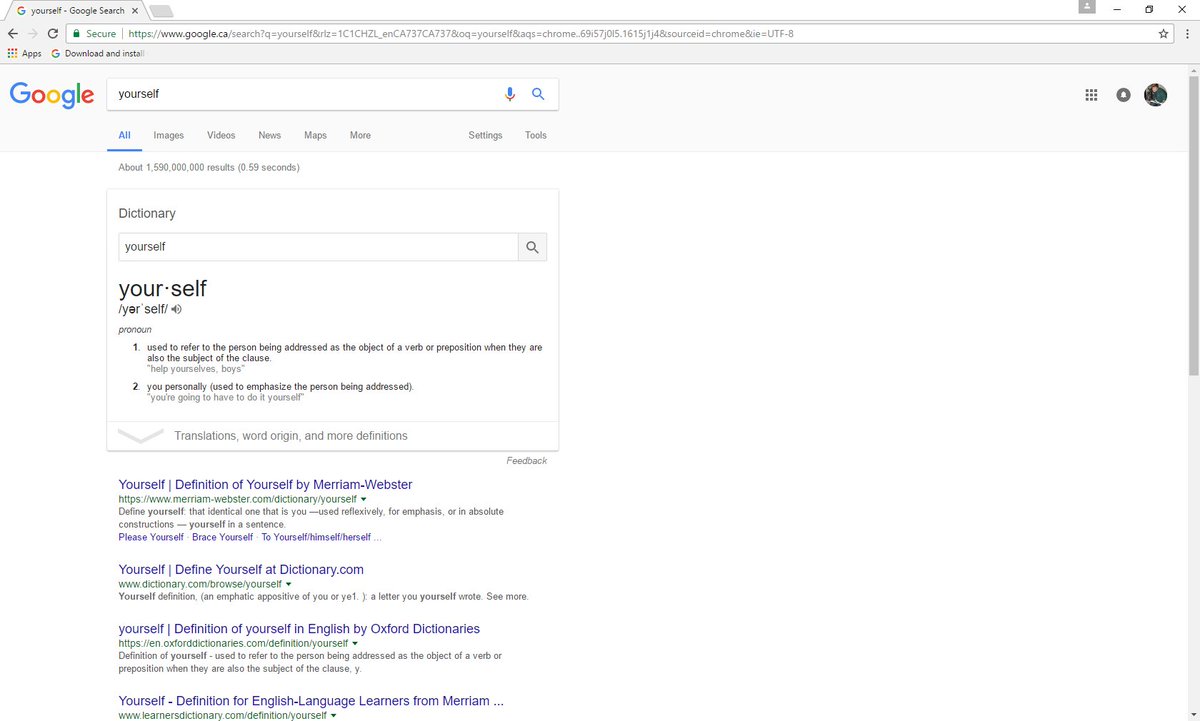Click the Dictionary card heading

[x=147, y=213]
